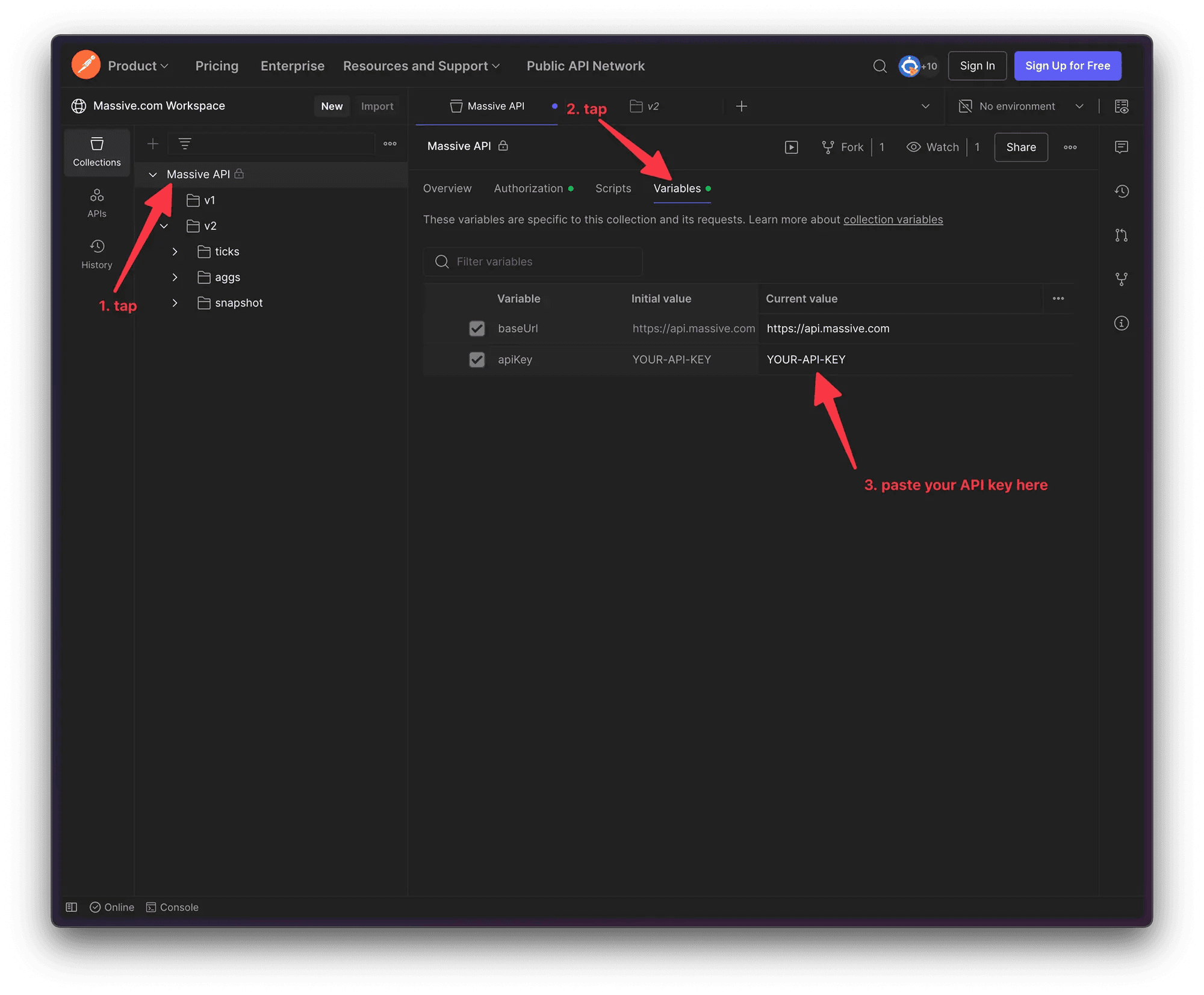Screen dimensions: 1204x995
Task: Open the Console in the status bar
Action: click(x=172, y=907)
